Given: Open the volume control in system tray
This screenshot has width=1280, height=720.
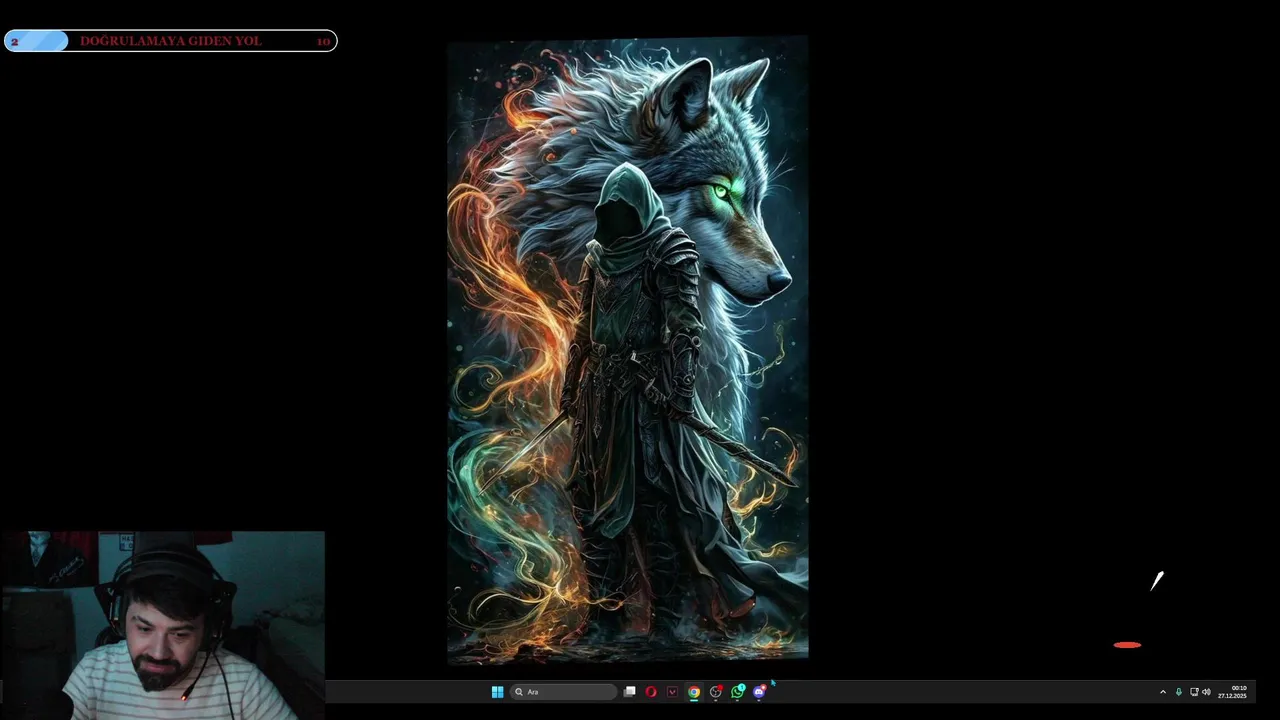Looking at the screenshot, I should pos(1206,692).
